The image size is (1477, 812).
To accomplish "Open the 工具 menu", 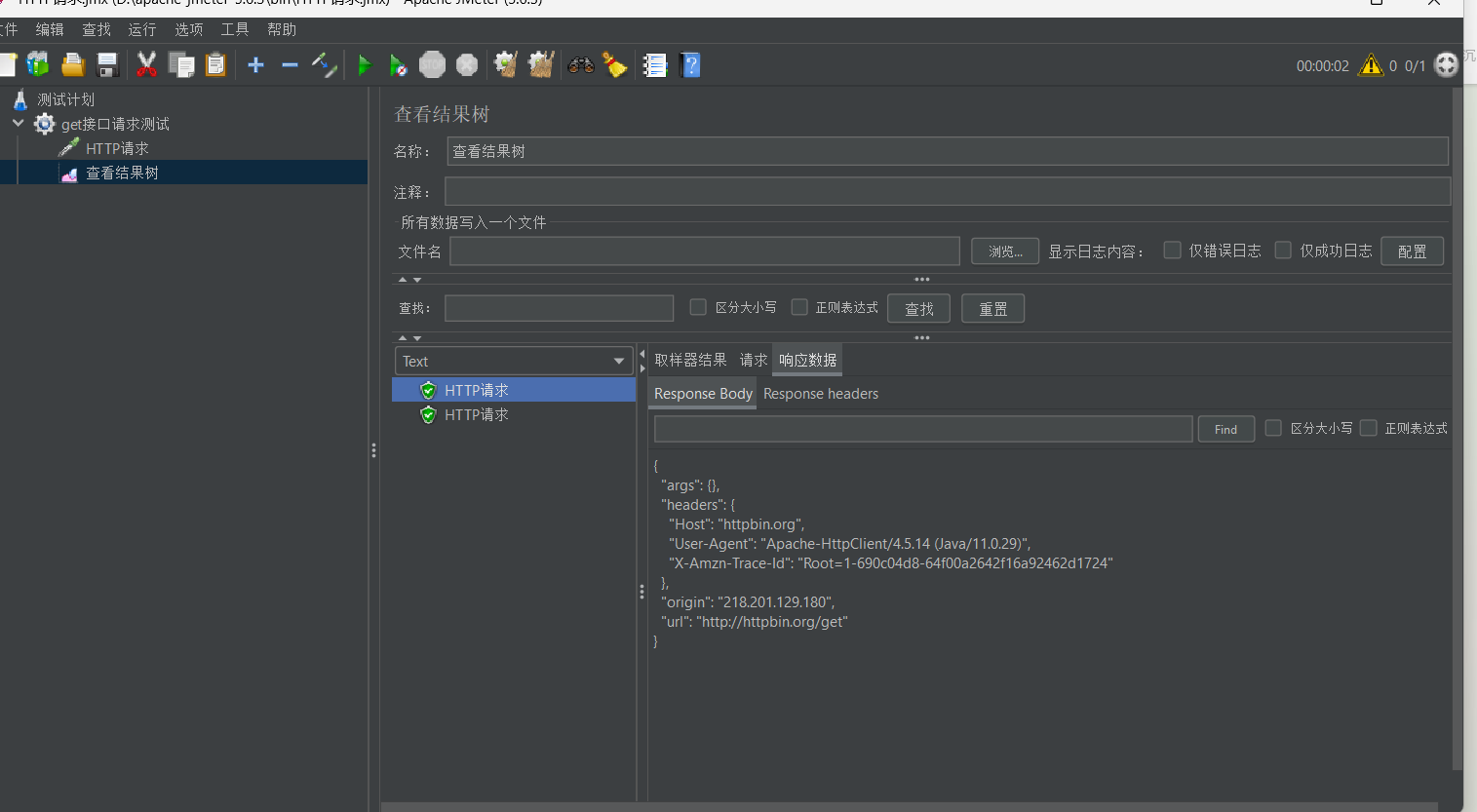I will 235,29.
